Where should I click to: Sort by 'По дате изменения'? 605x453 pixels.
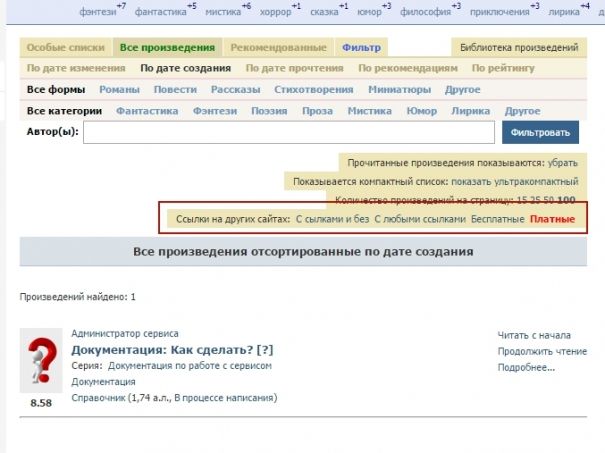(76, 69)
